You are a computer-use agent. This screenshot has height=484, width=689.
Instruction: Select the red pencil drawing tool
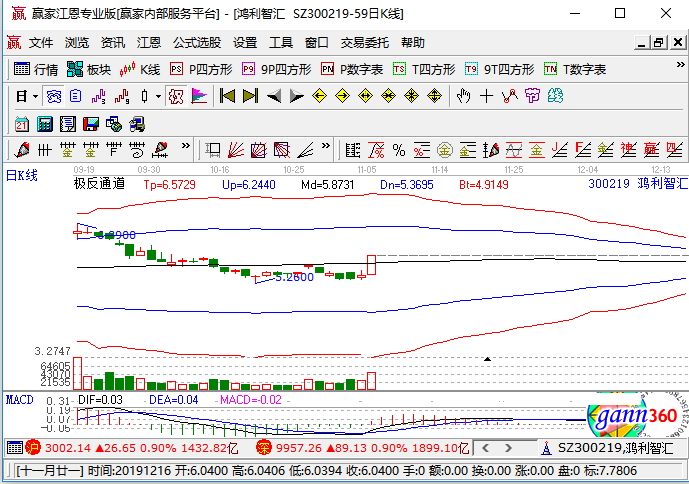(x=22, y=150)
